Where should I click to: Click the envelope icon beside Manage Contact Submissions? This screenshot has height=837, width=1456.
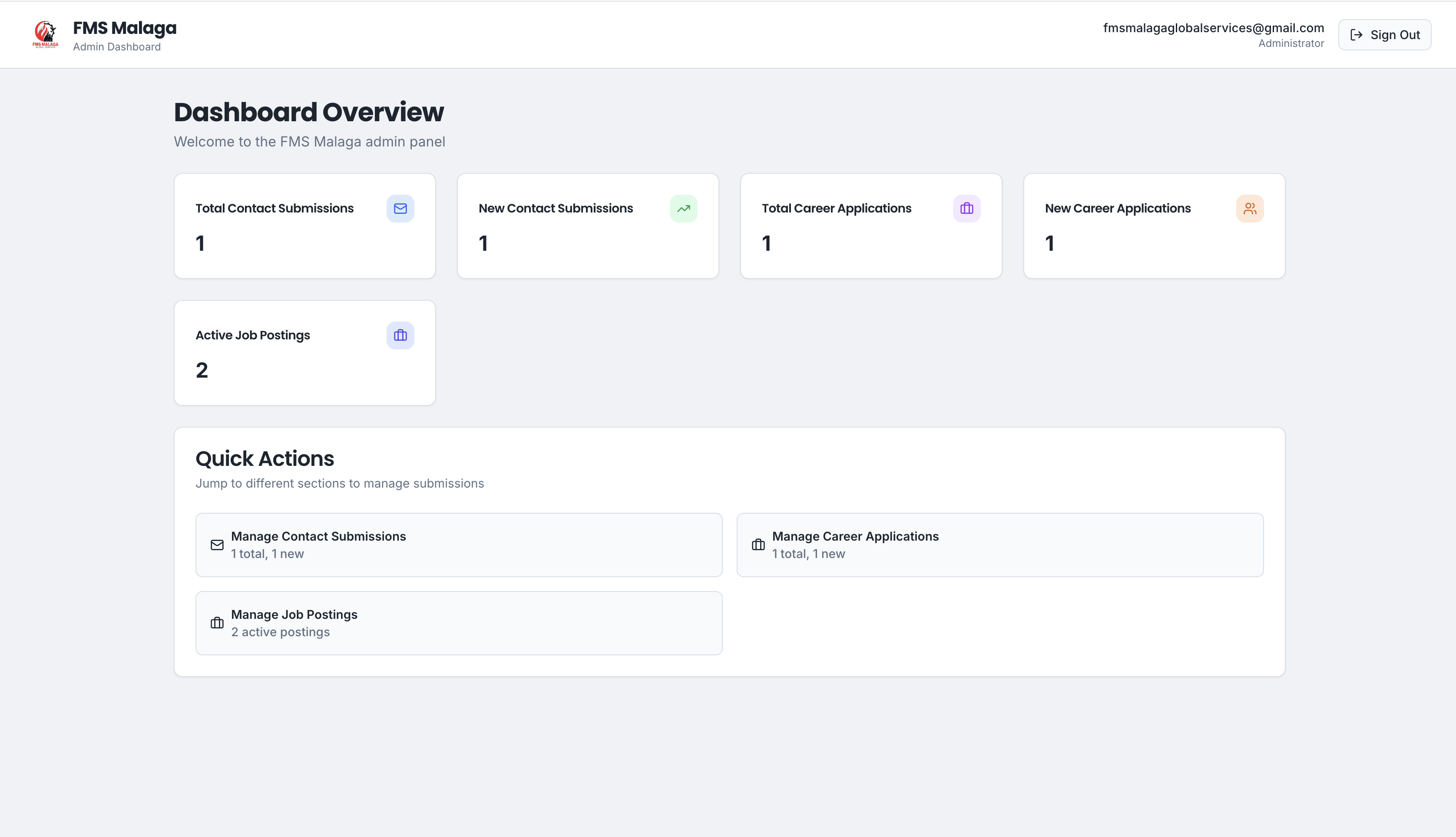(217, 545)
